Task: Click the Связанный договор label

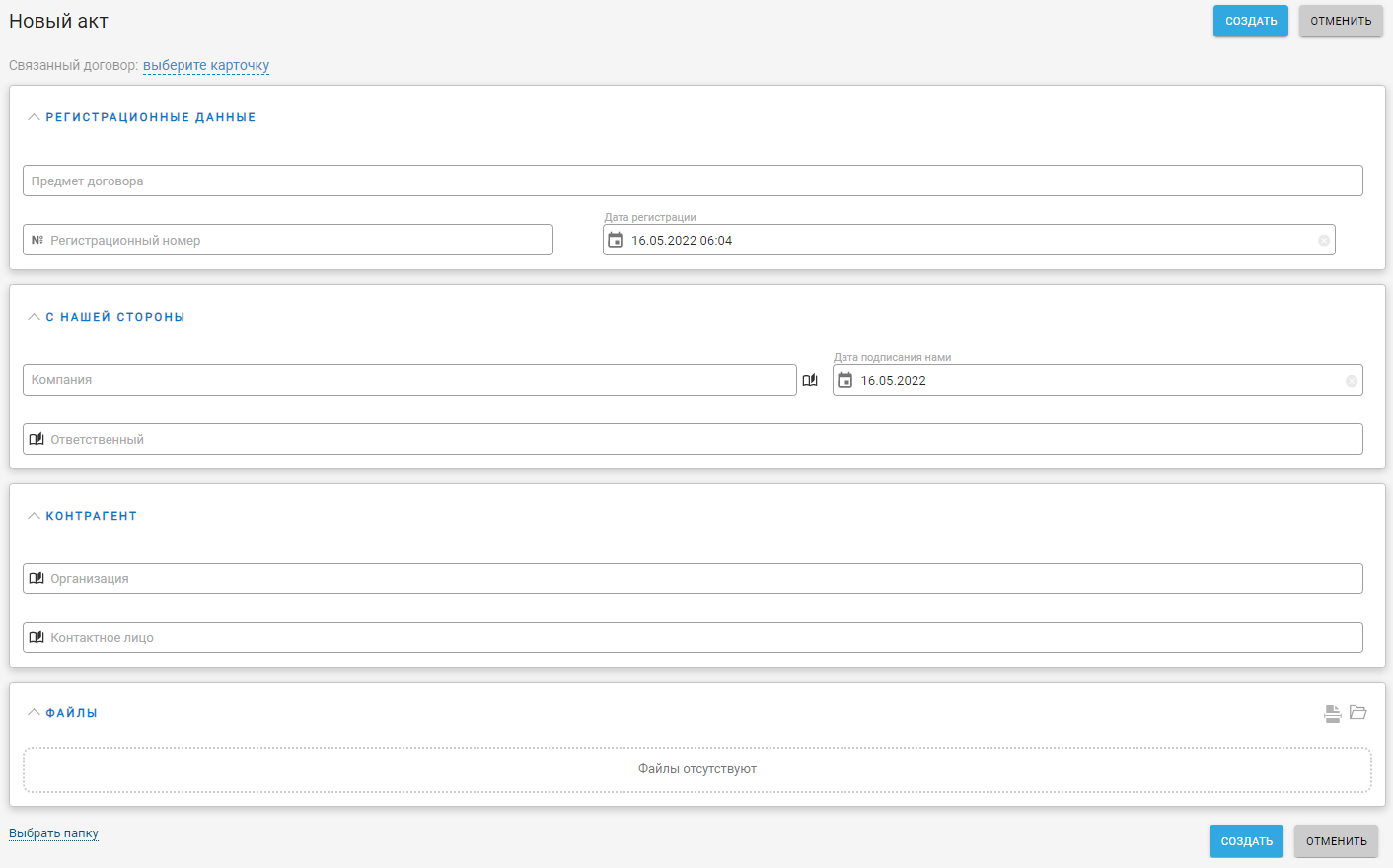Action: (x=74, y=65)
